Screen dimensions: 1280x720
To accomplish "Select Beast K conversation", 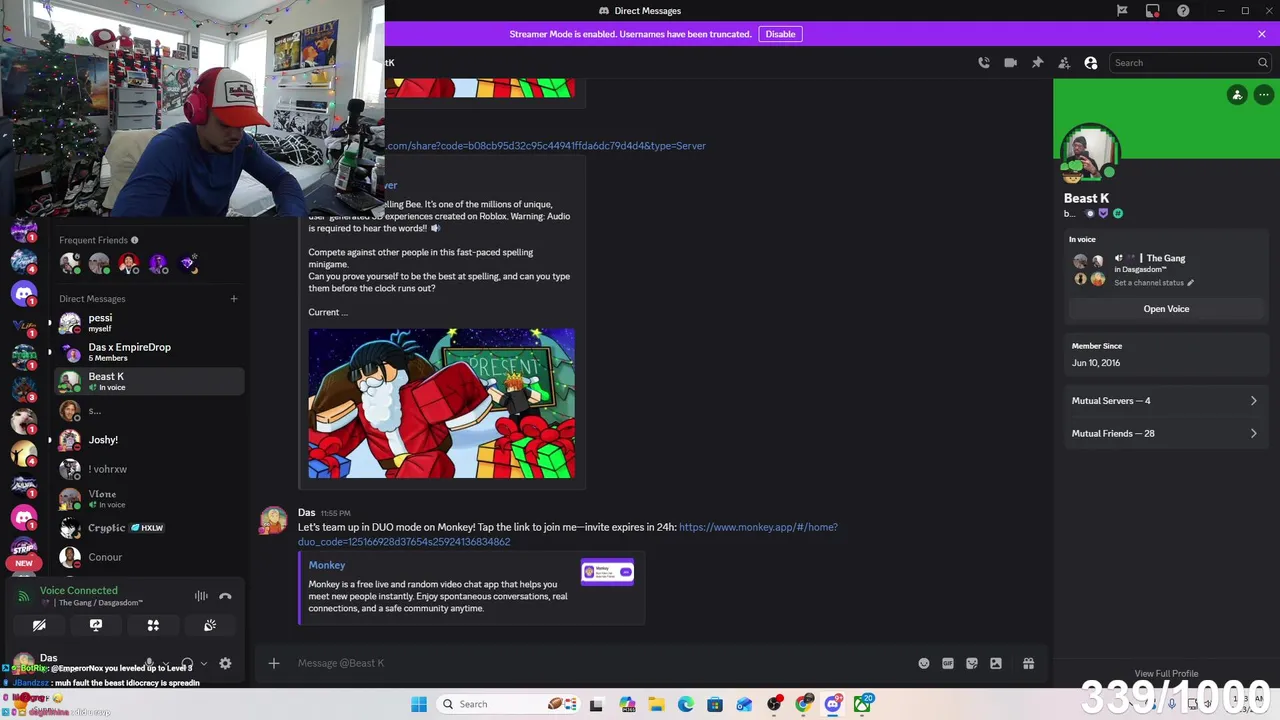I will coord(148,381).
